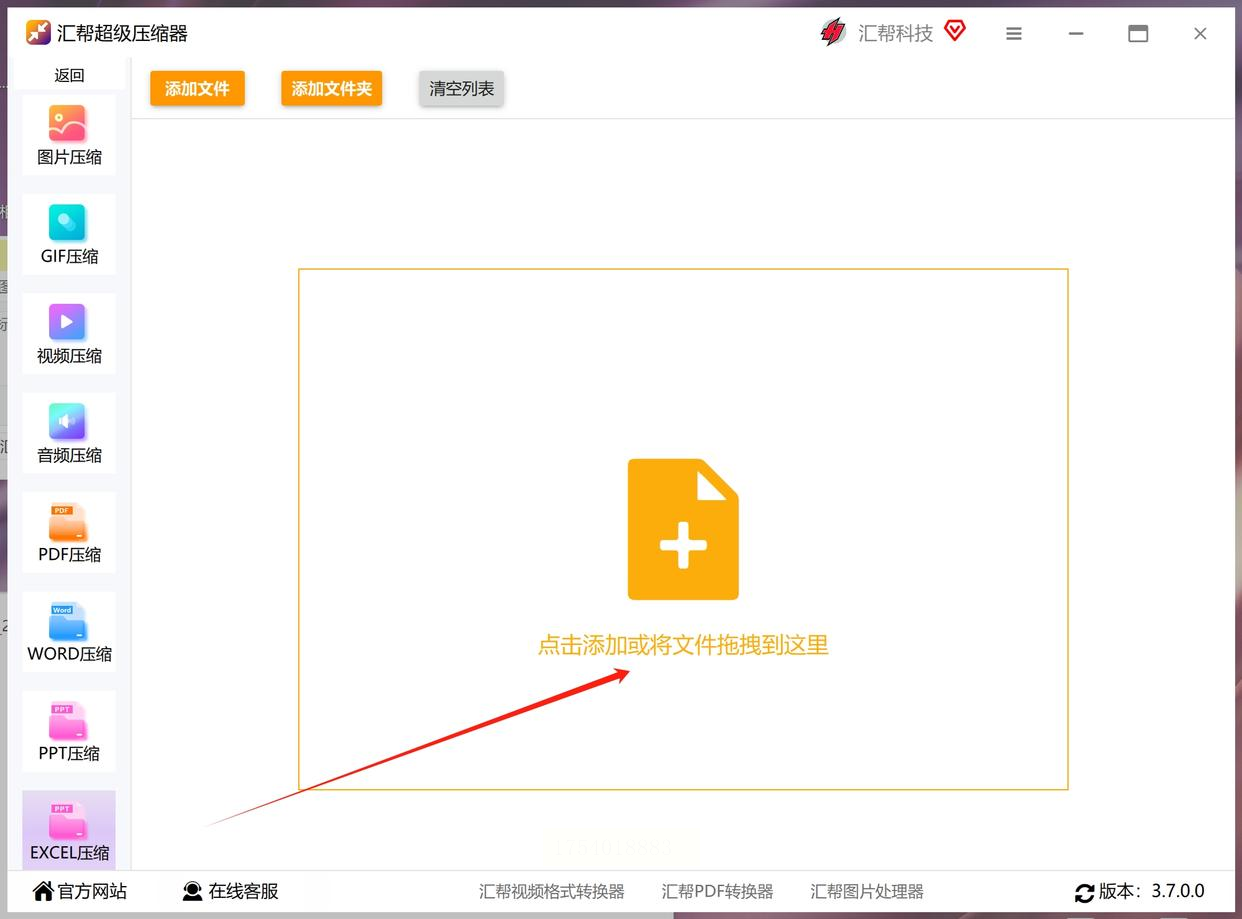The height and width of the screenshot is (919, 1242).
Task: Open the 汇帮图片处理器 link
Action: (x=867, y=891)
